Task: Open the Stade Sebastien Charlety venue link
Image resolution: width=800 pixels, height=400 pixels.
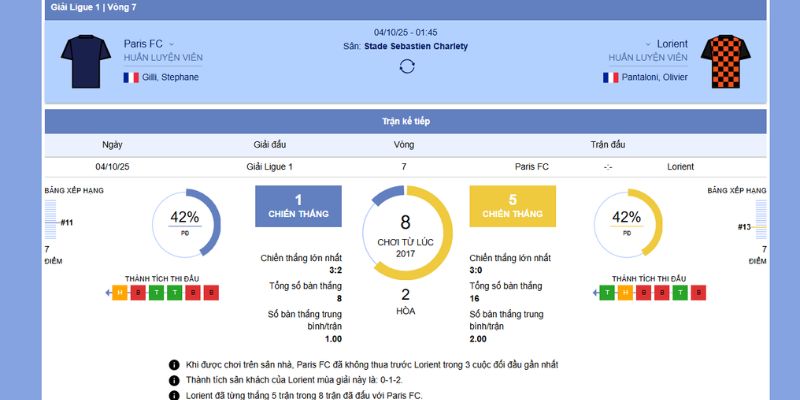Action: coord(416,46)
